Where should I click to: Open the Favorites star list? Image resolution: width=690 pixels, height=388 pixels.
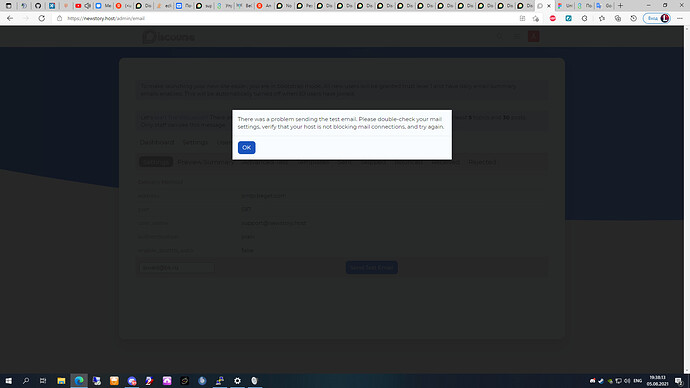[x=602, y=18]
